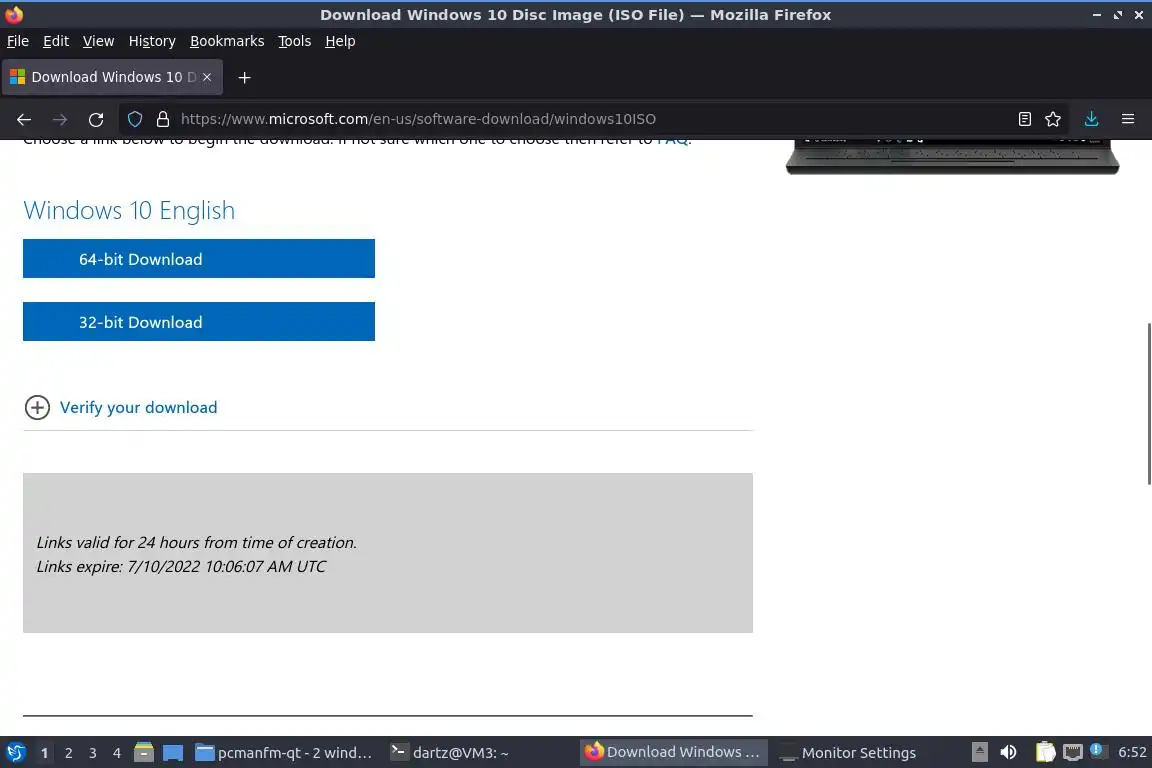Open Firefox application hamburger menu
Viewport: 1152px width, 768px height.
(x=1128, y=119)
